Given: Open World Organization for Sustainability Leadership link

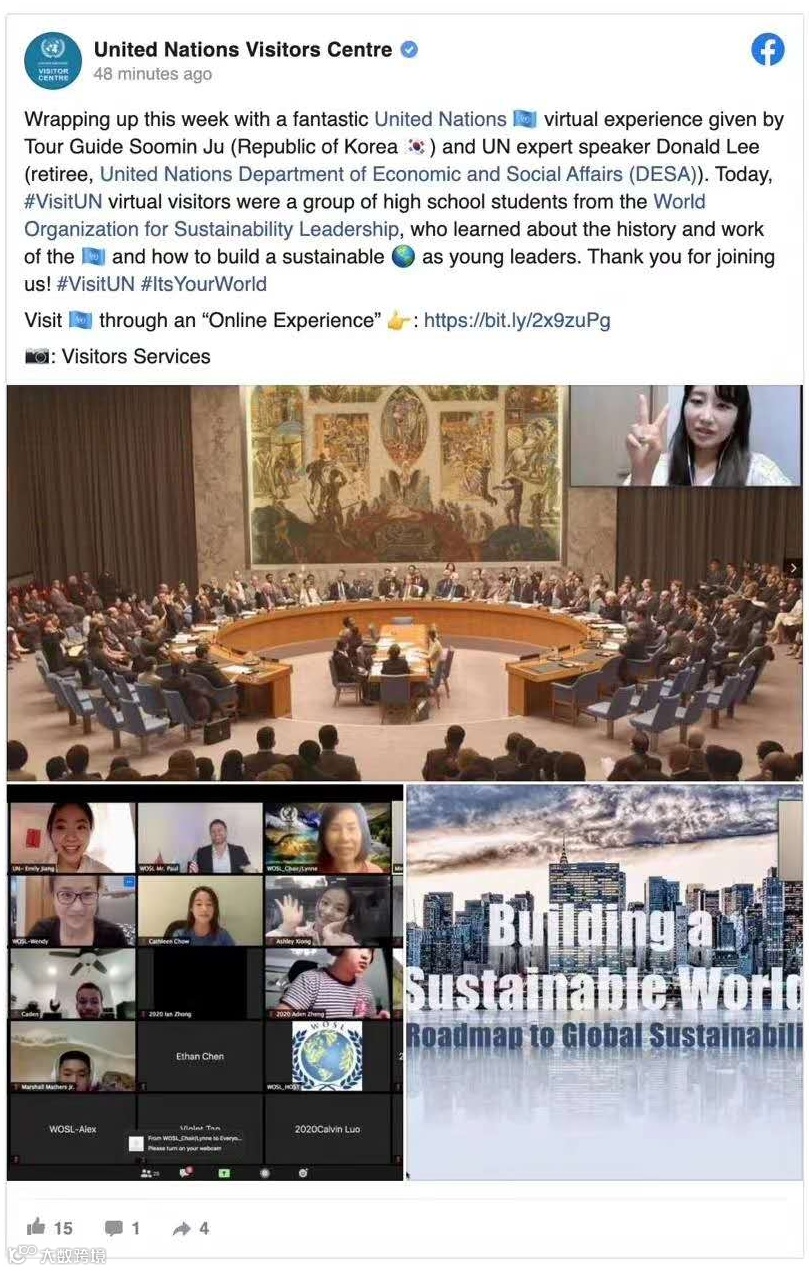Looking at the screenshot, I should tap(365, 215).
